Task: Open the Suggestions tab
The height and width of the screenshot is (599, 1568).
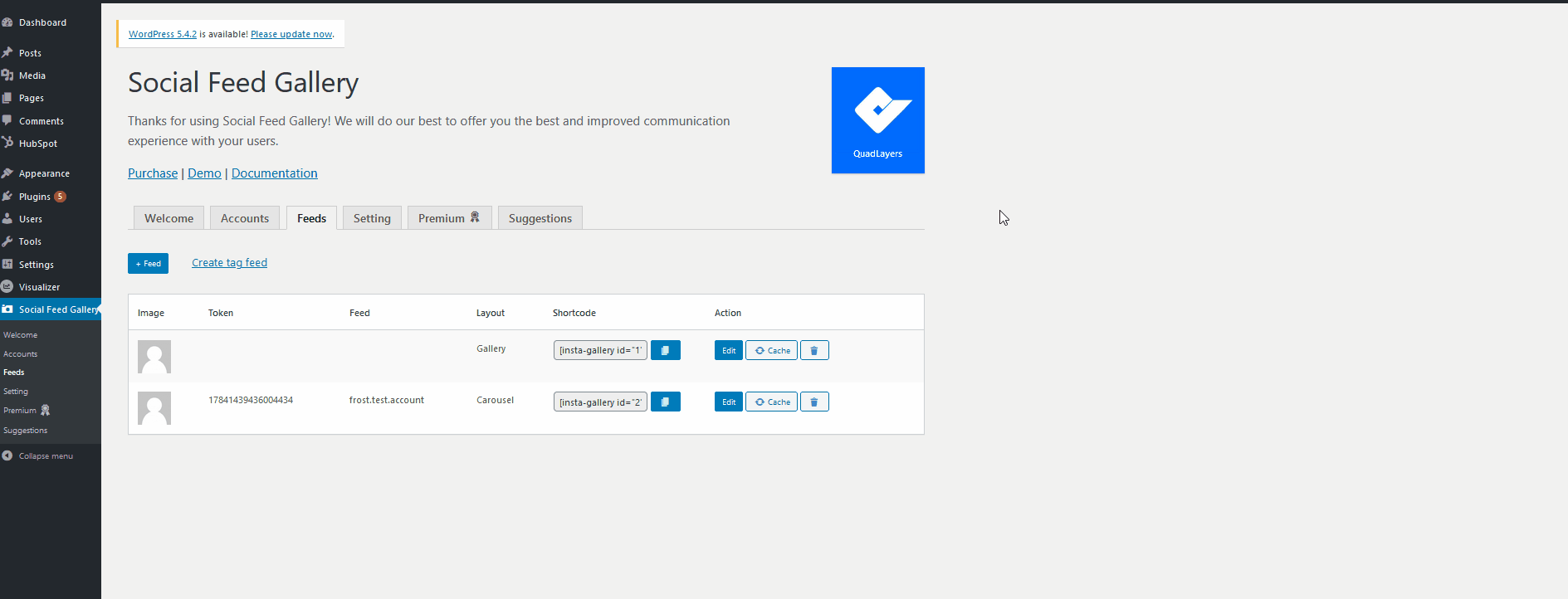Action: click(540, 218)
